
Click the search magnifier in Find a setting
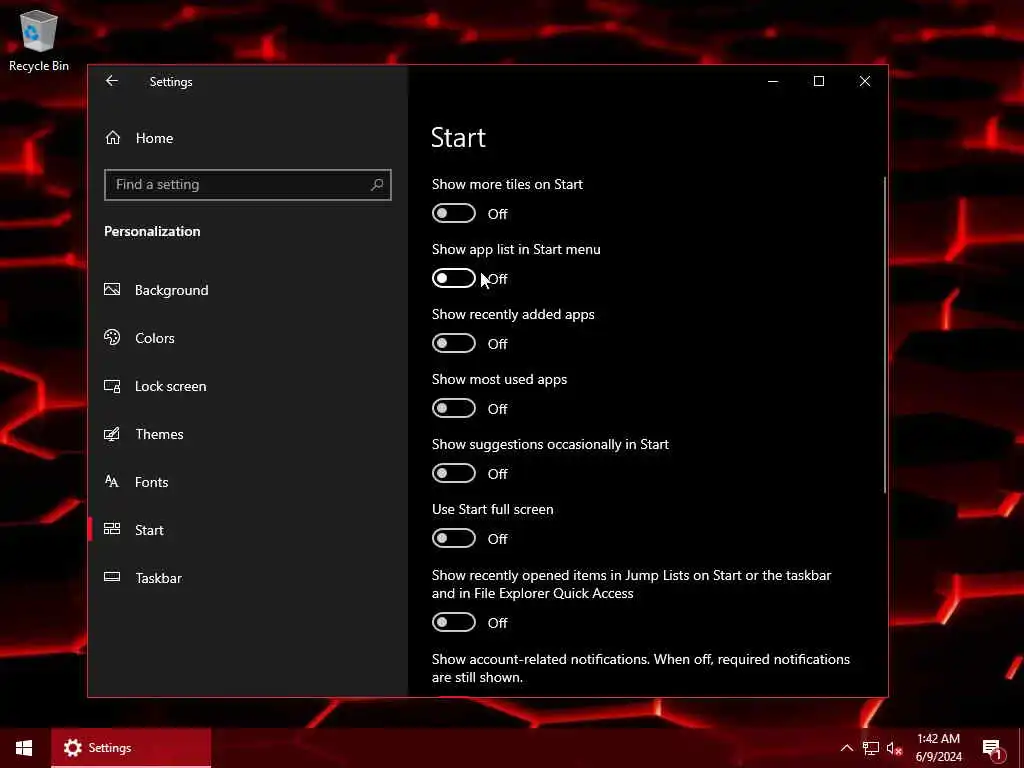pos(377,185)
